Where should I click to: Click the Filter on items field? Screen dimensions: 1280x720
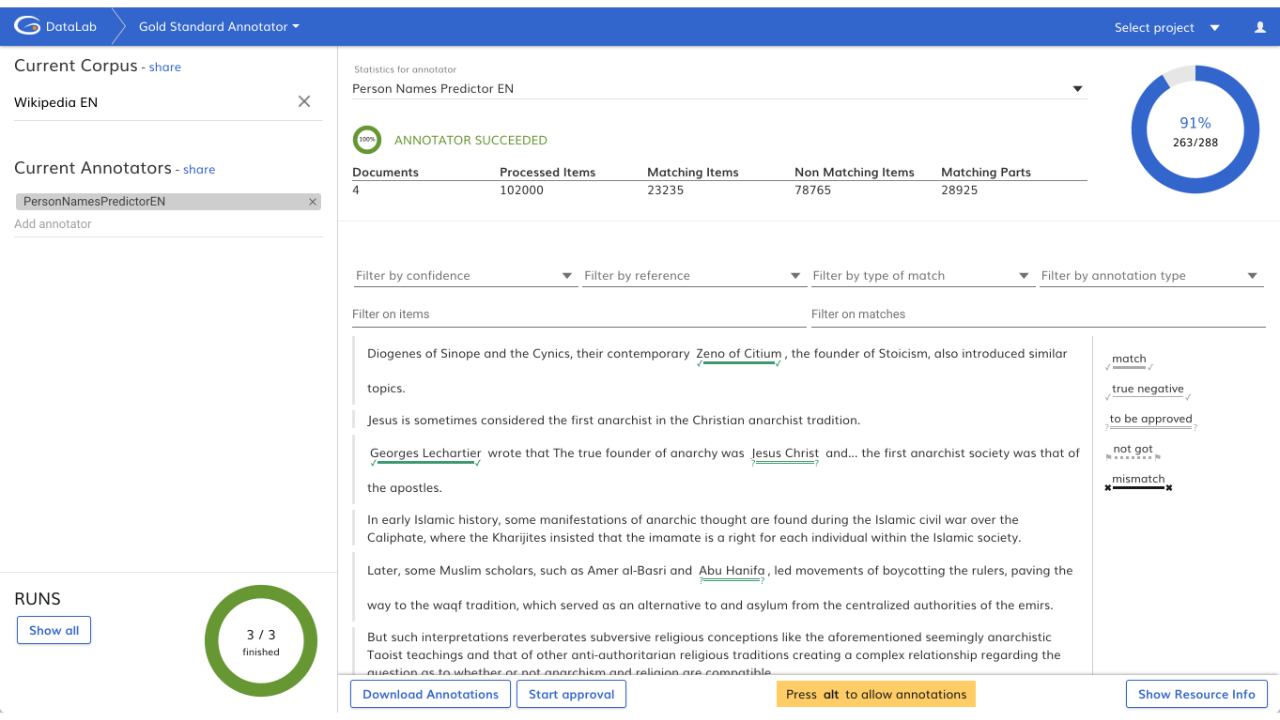(578, 314)
